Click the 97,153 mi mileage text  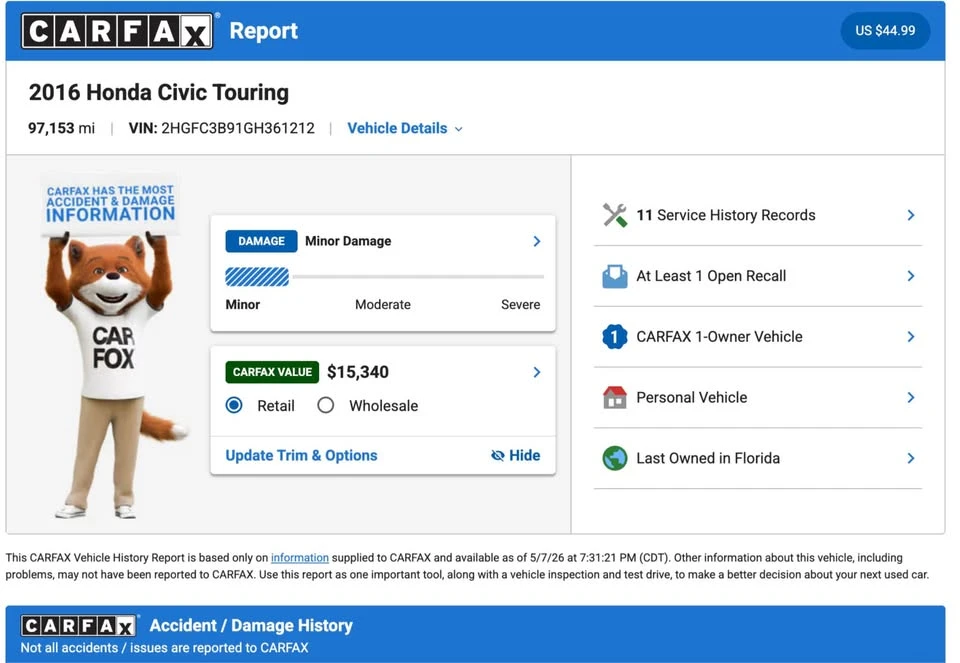[61, 129]
